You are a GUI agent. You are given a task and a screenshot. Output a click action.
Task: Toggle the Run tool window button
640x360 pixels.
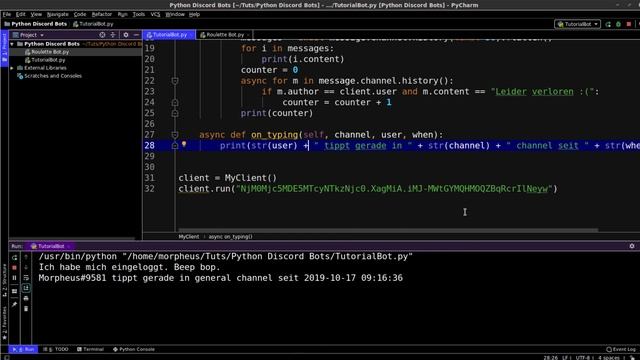[x=23, y=349]
